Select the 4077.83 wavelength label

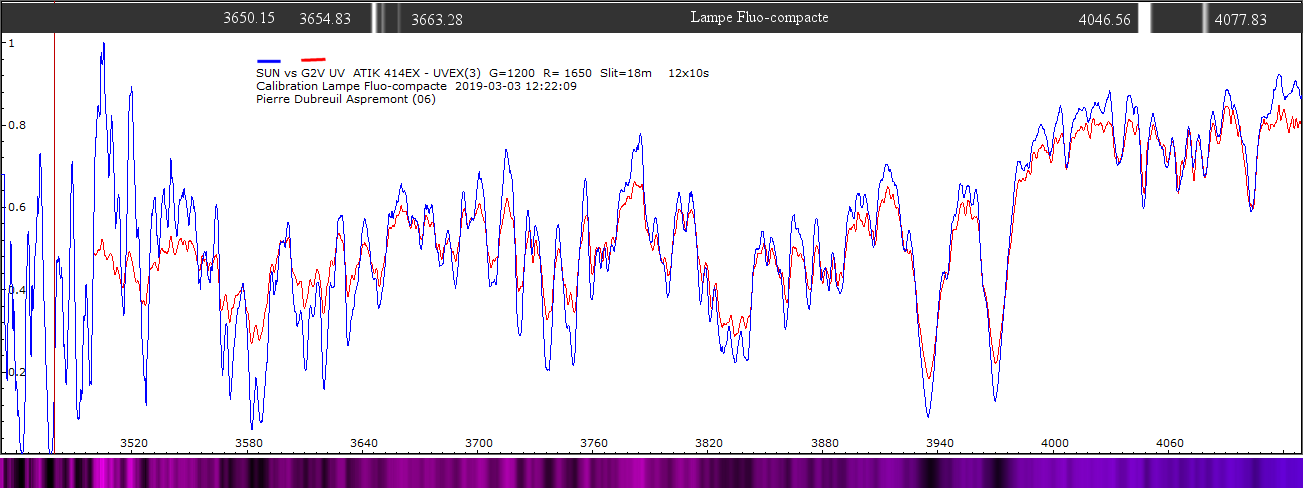1240,19
